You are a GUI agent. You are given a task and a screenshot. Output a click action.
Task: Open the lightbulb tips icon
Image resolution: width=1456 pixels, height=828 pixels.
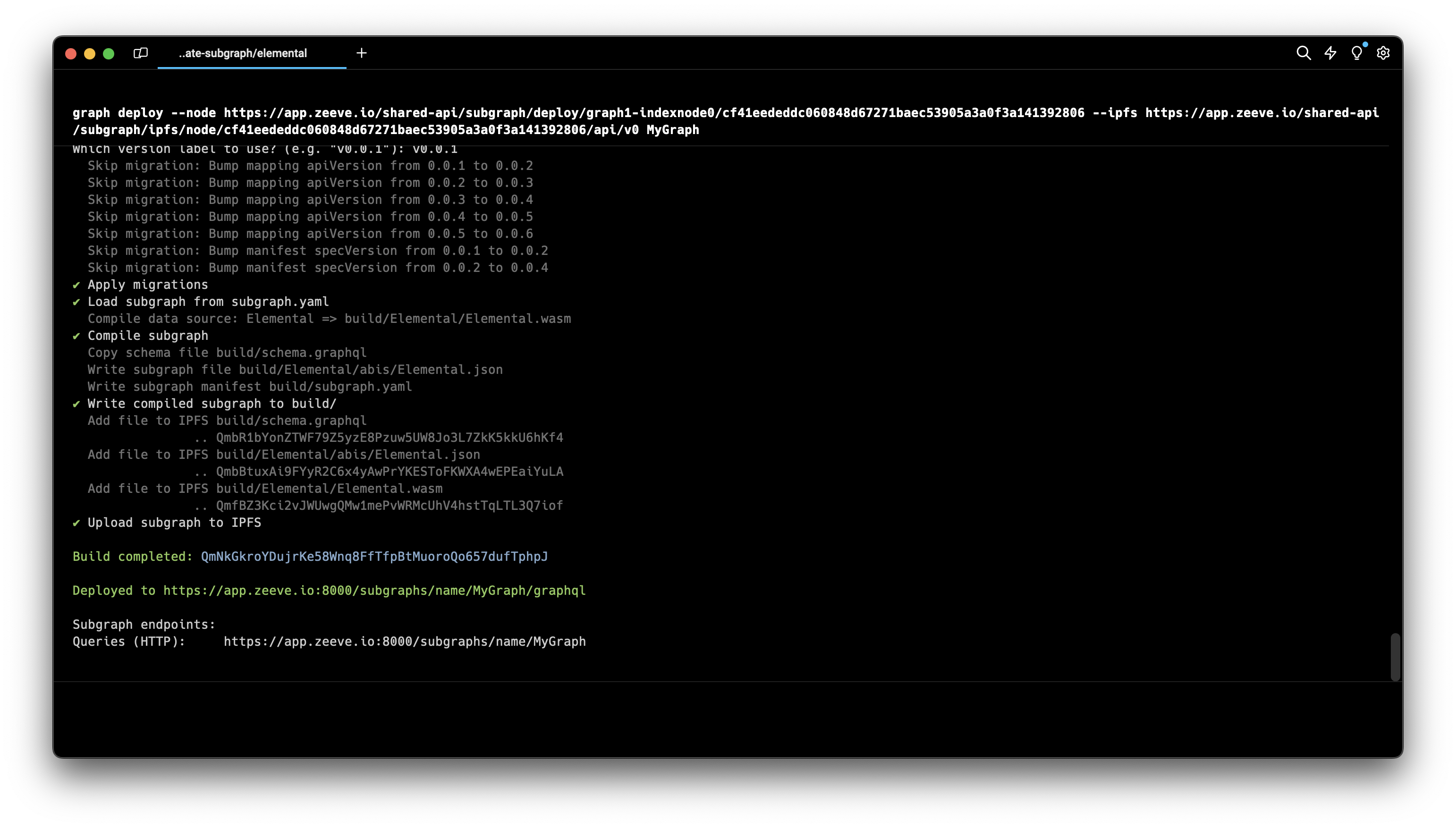1357,53
